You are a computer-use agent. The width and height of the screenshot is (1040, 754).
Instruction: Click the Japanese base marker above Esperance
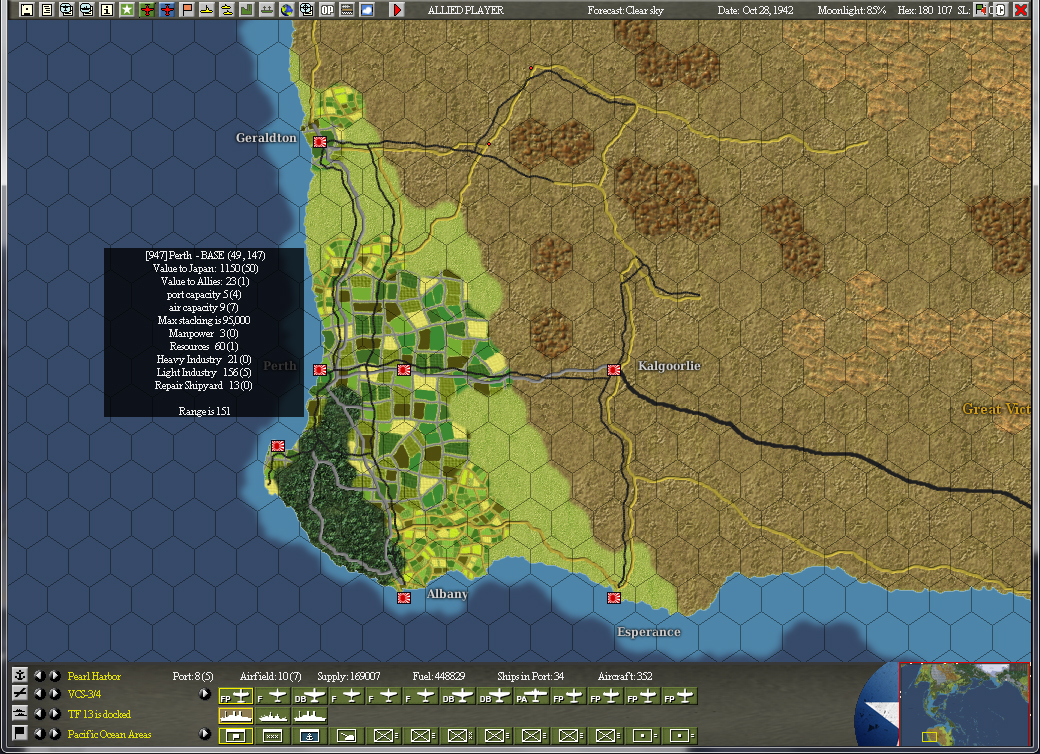[614, 597]
